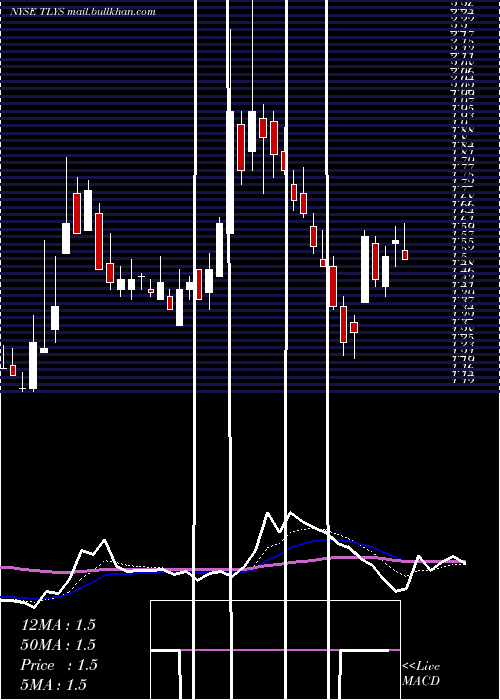500x700 pixels.
Task: Select the 5MA value label
Action: coord(54,685)
